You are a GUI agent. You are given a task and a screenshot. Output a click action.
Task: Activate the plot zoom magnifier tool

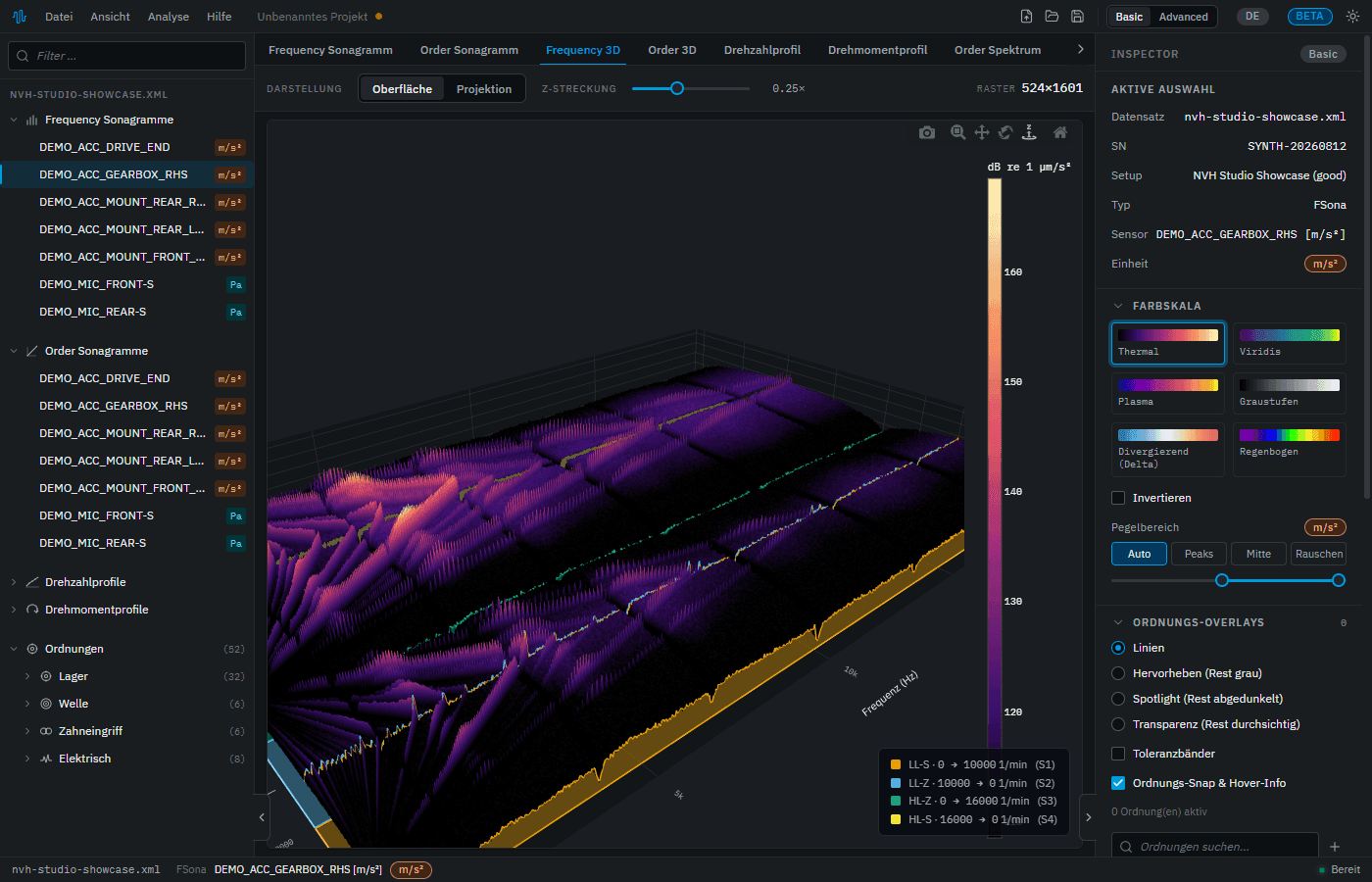coord(958,132)
